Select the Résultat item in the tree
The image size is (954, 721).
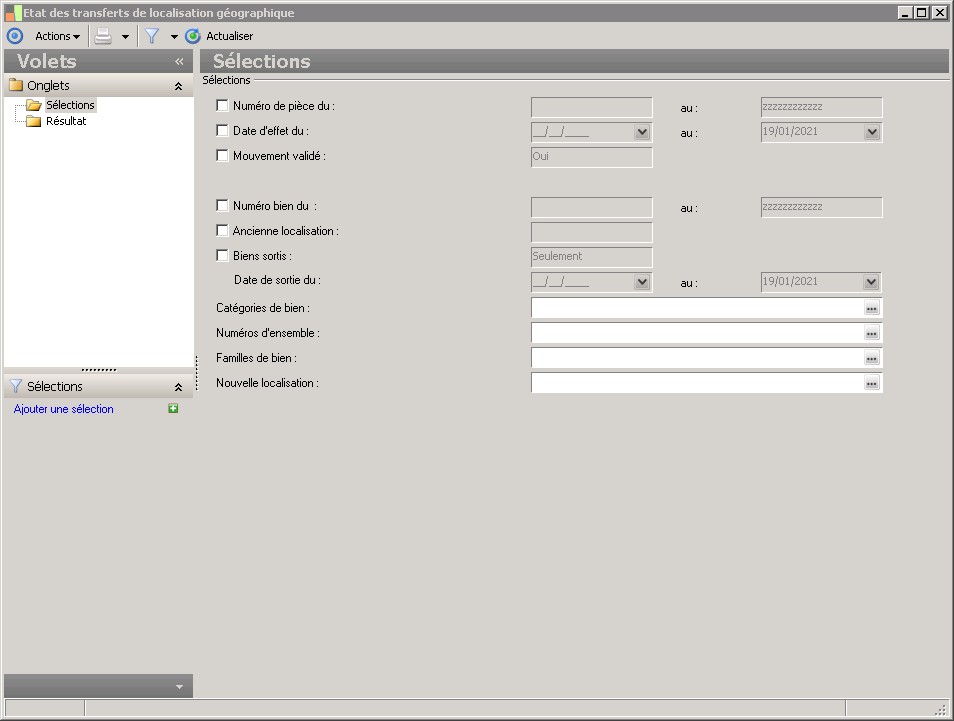(66, 121)
